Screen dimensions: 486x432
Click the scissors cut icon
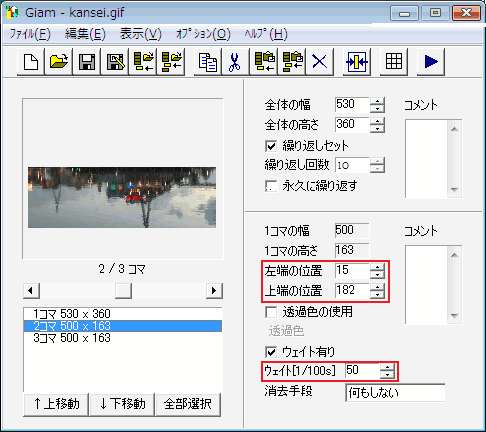[x=235, y=62]
